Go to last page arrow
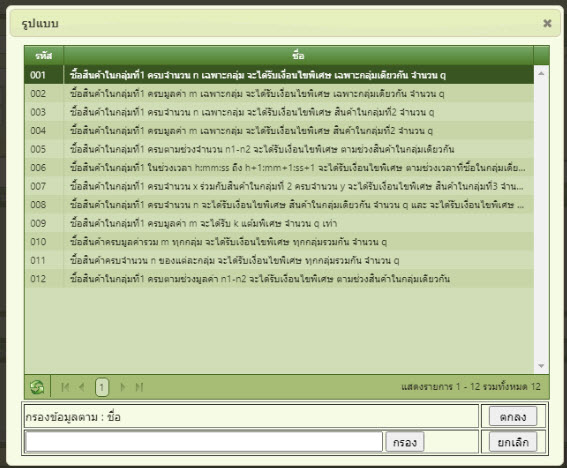This screenshot has height=468, width=567. (x=139, y=387)
